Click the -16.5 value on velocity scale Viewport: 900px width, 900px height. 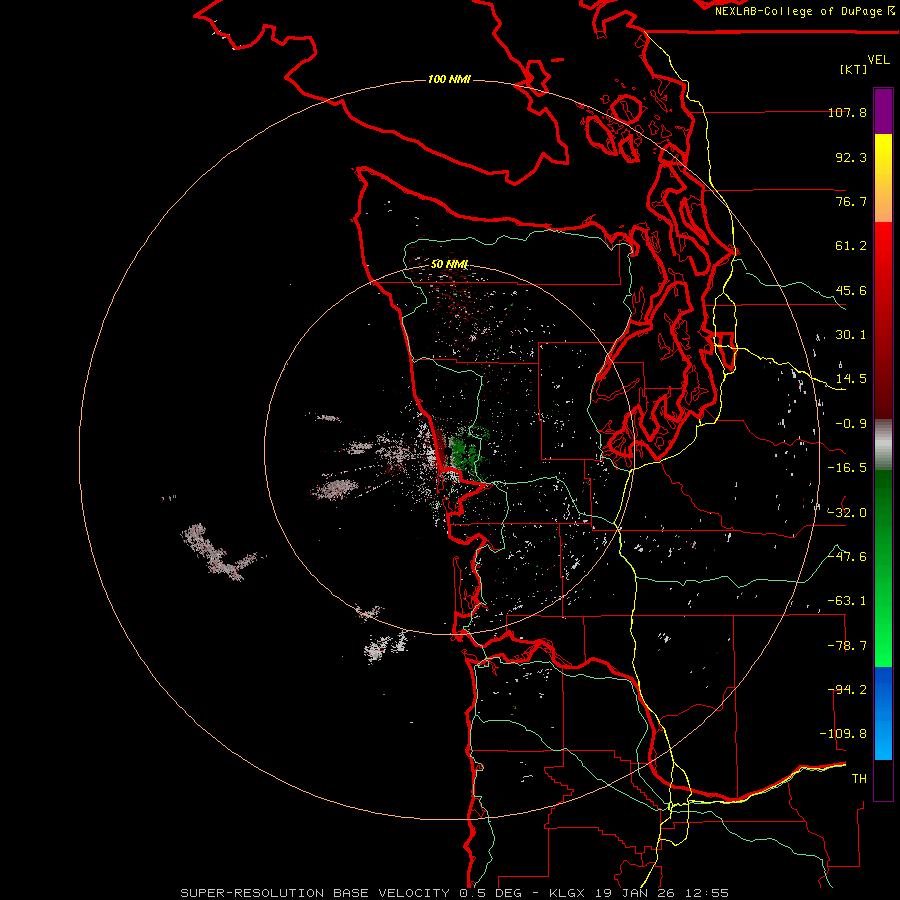click(x=847, y=468)
